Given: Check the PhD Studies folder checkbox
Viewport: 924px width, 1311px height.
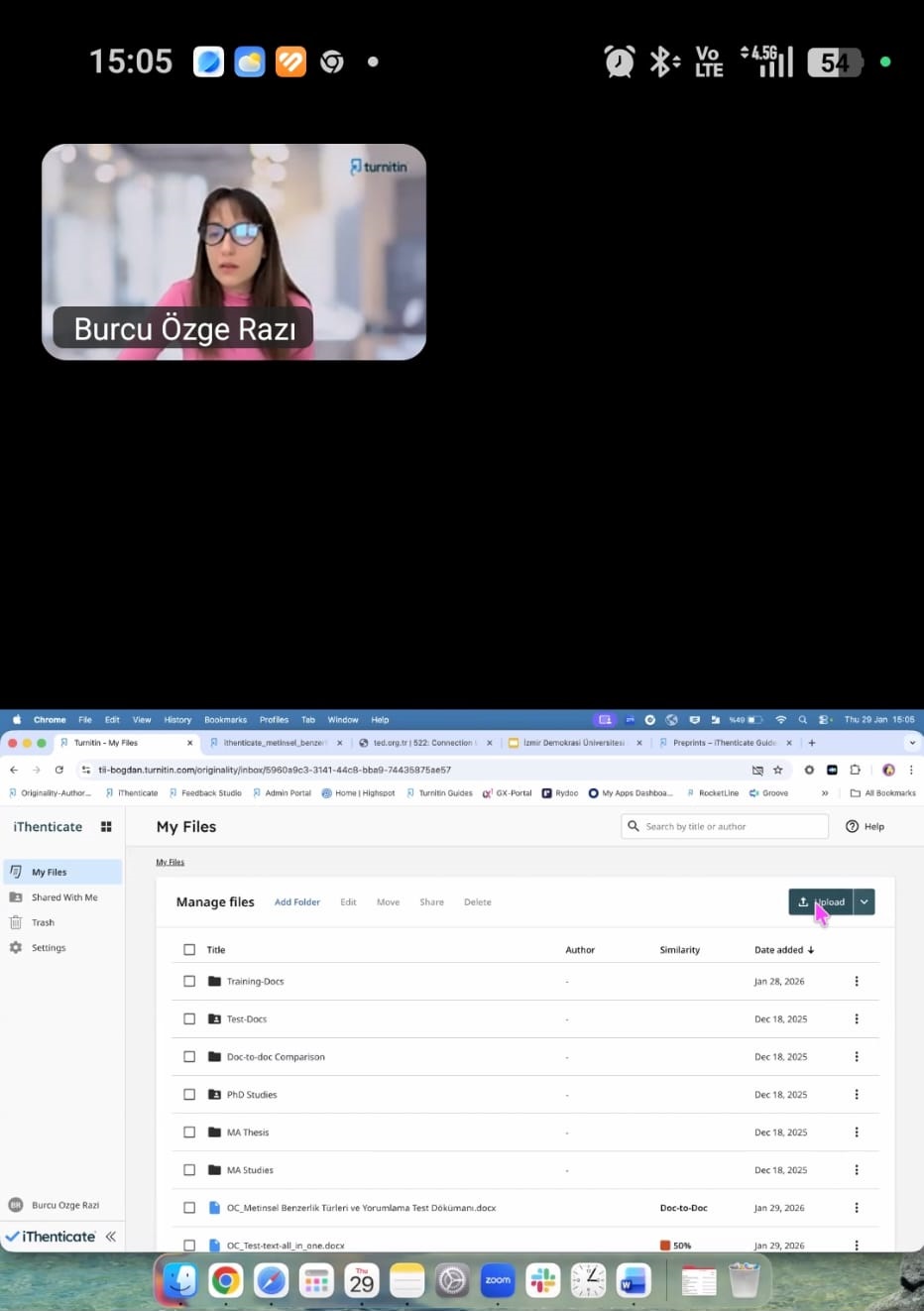Looking at the screenshot, I should pos(189,1095).
